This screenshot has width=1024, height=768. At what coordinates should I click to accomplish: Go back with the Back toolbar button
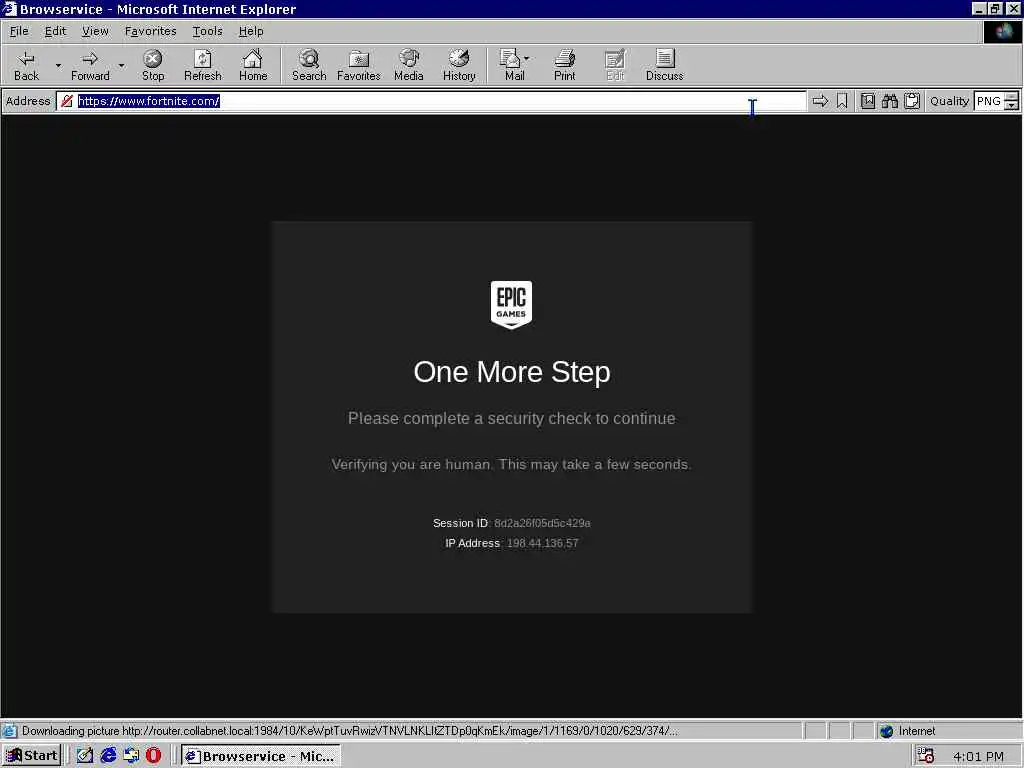tap(26, 65)
